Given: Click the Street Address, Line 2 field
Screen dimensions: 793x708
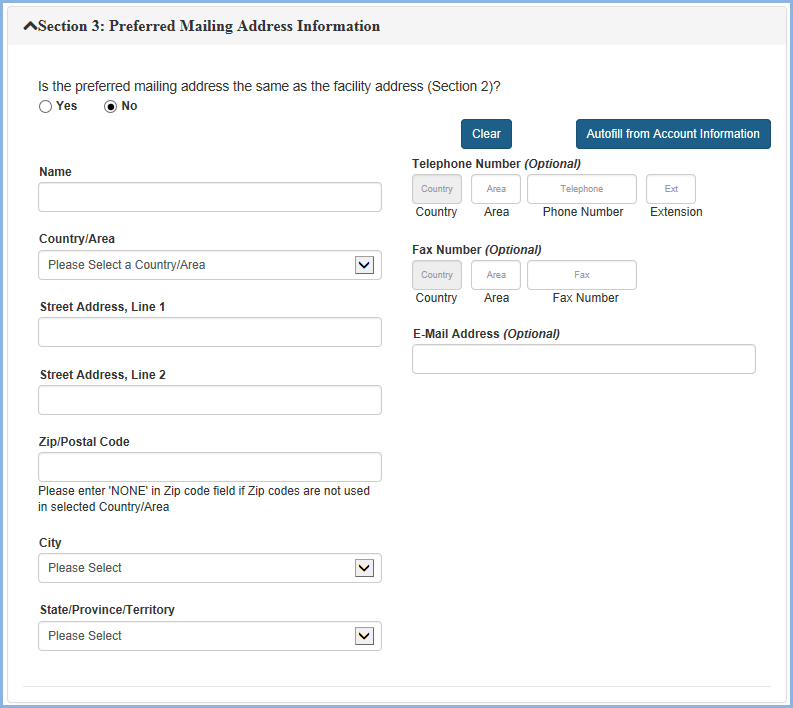Looking at the screenshot, I should coord(210,400).
